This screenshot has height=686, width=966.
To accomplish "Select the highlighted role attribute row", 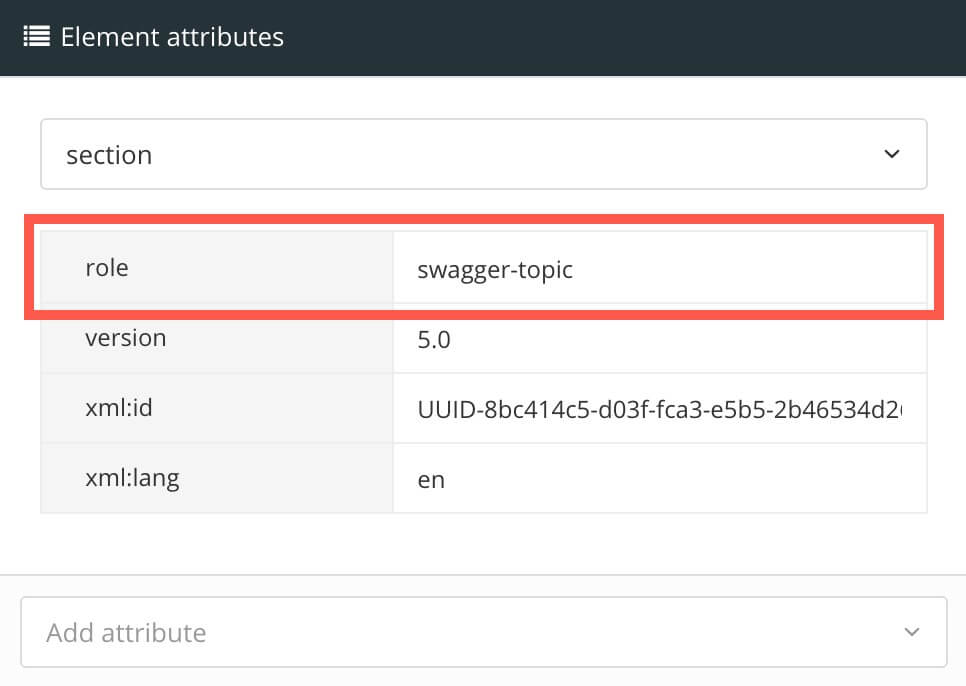I will (484, 268).
